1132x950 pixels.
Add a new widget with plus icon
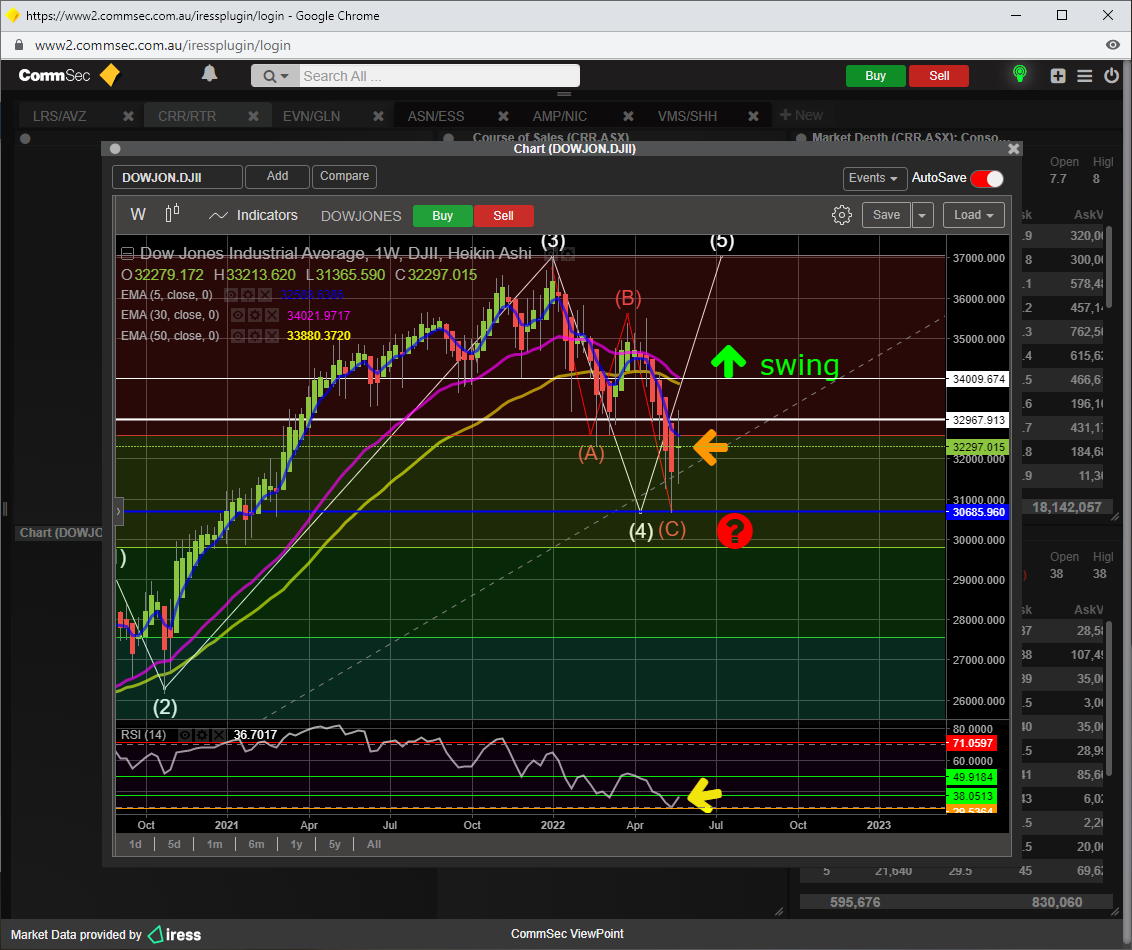[1058, 76]
